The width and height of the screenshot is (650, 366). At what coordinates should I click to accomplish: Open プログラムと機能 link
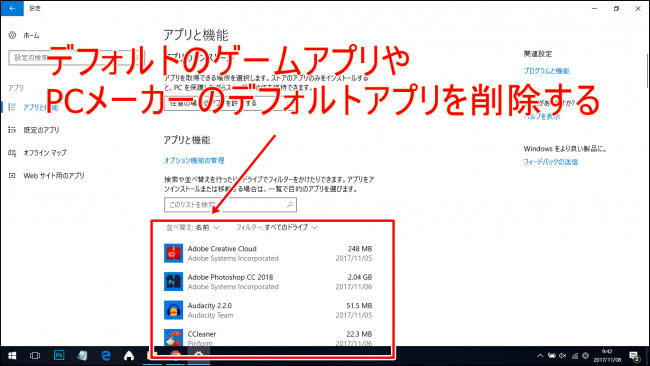coord(546,71)
